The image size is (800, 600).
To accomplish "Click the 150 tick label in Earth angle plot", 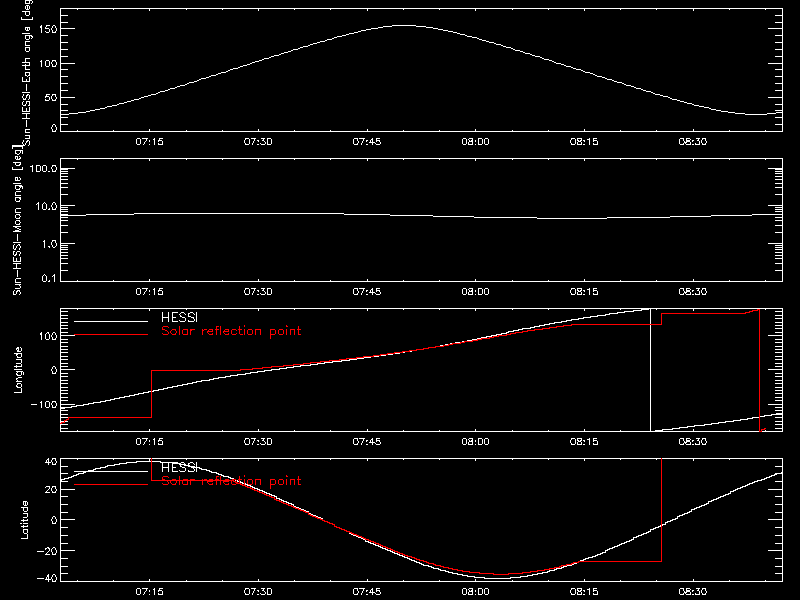I will pos(47,29).
